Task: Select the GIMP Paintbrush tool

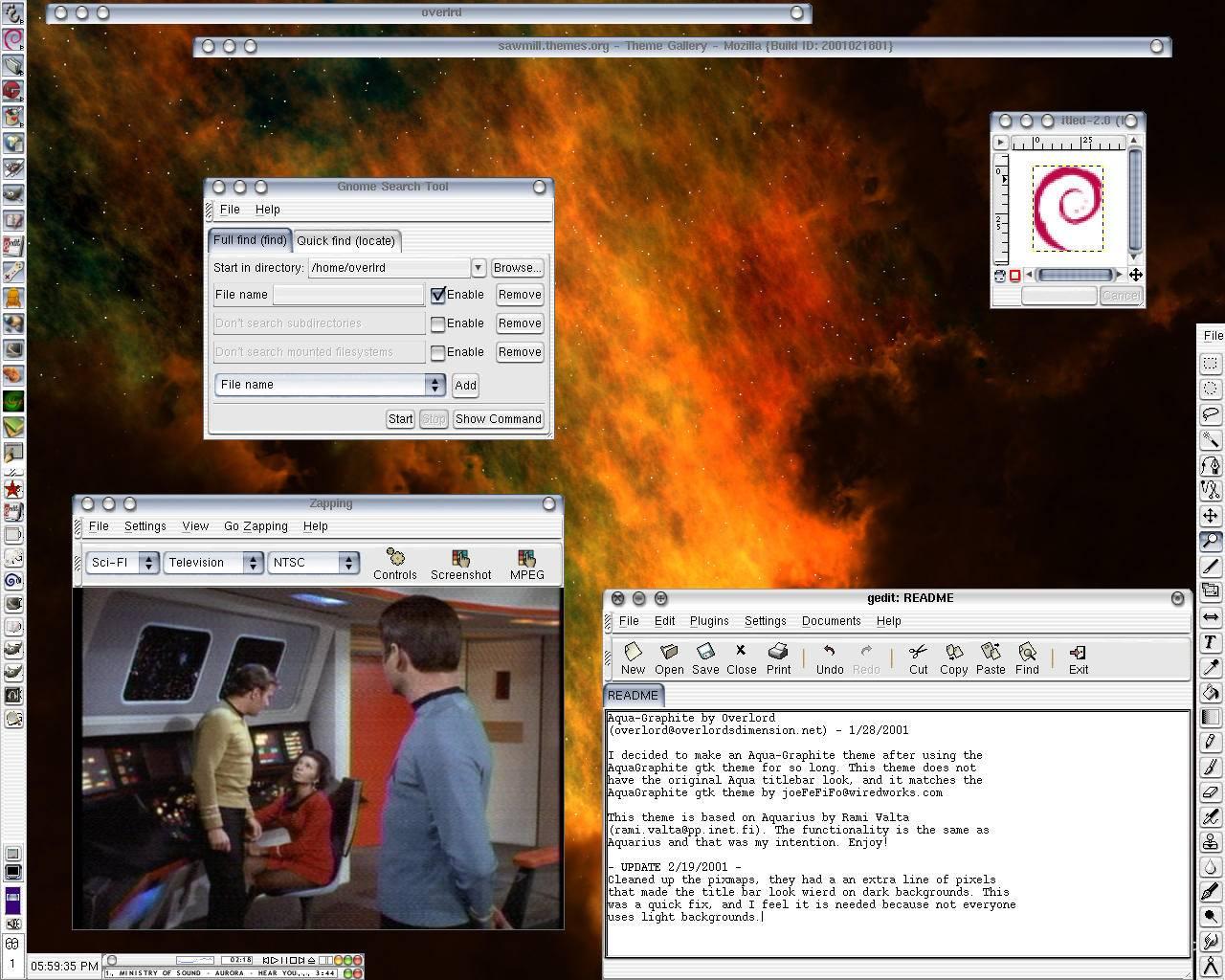Action: tap(1211, 767)
